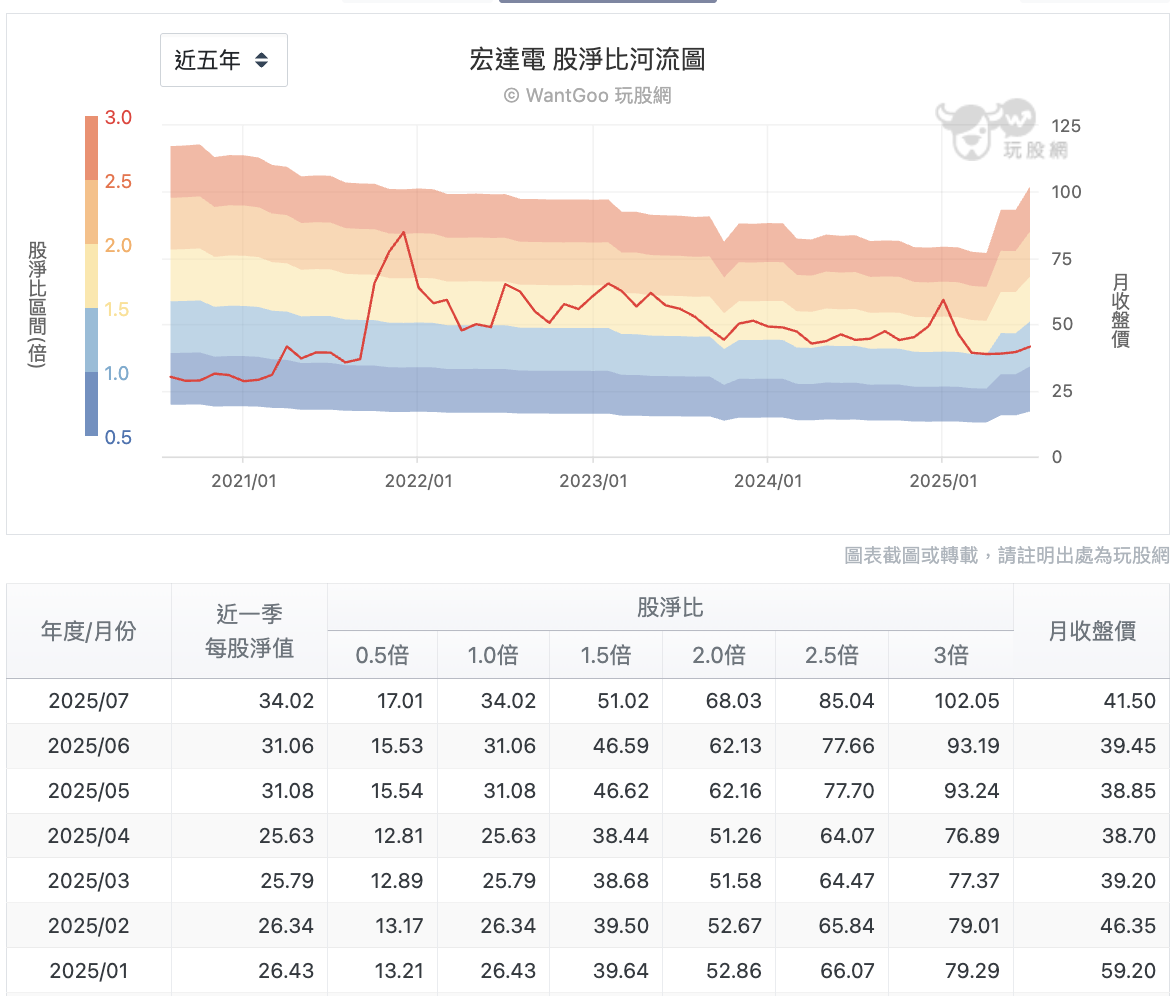Click the red price line peak near 2022/01
The height and width of the screenshot is (996, 1174).
(404, 233)
